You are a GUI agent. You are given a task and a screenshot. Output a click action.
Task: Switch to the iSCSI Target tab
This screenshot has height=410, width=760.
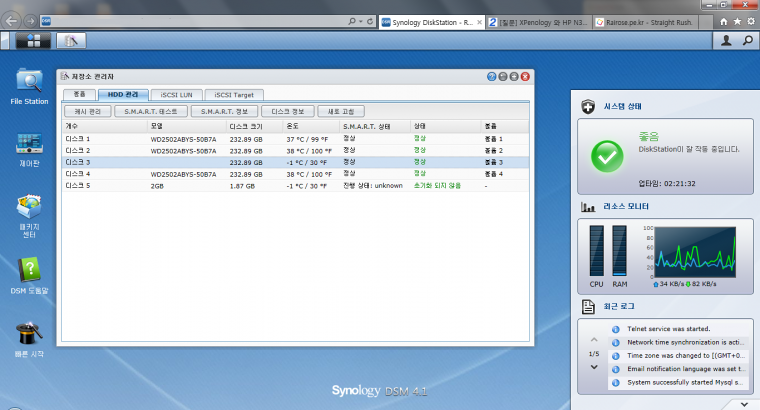234,95
